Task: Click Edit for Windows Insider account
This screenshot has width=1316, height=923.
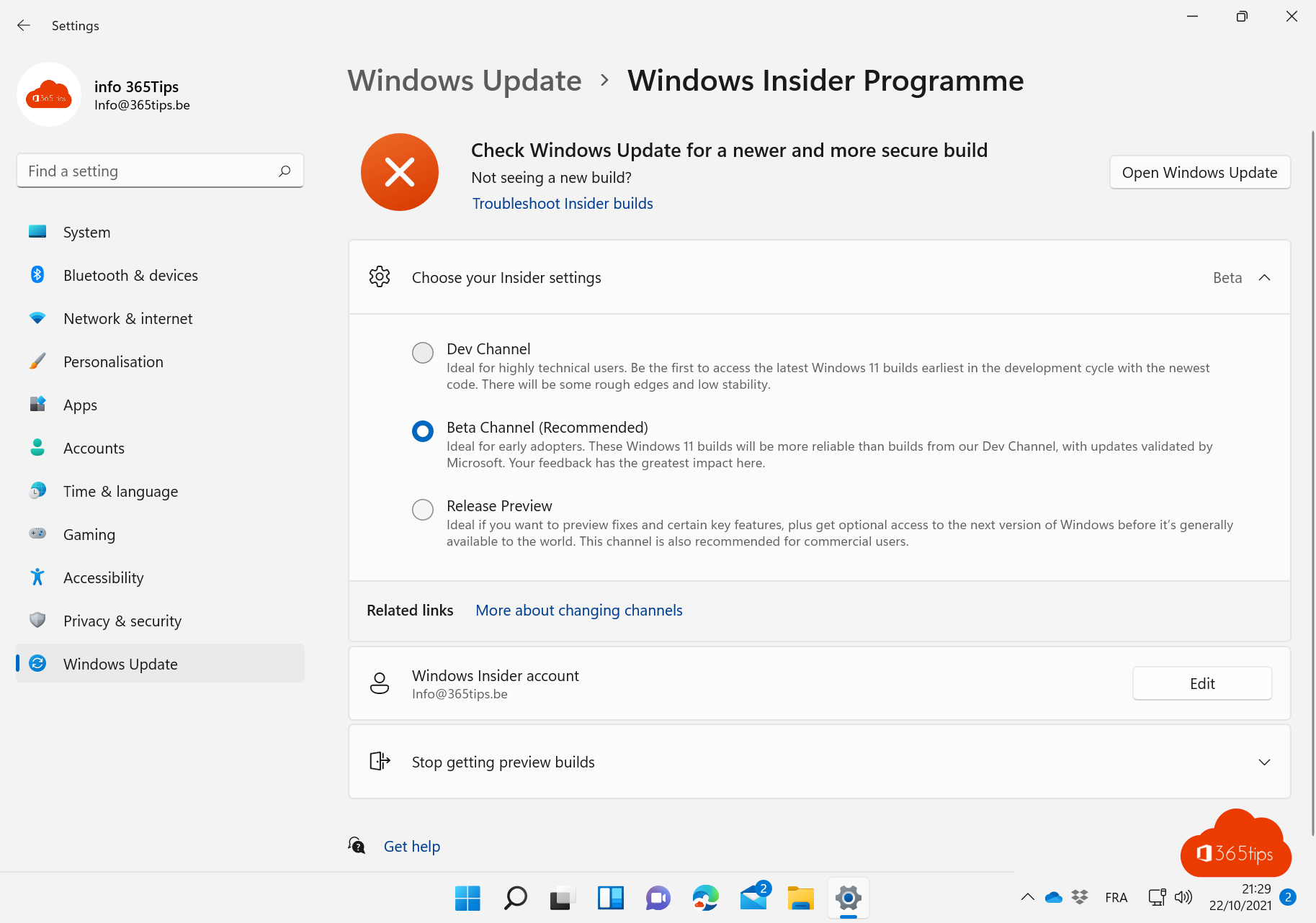Action: pos(1202,683)
